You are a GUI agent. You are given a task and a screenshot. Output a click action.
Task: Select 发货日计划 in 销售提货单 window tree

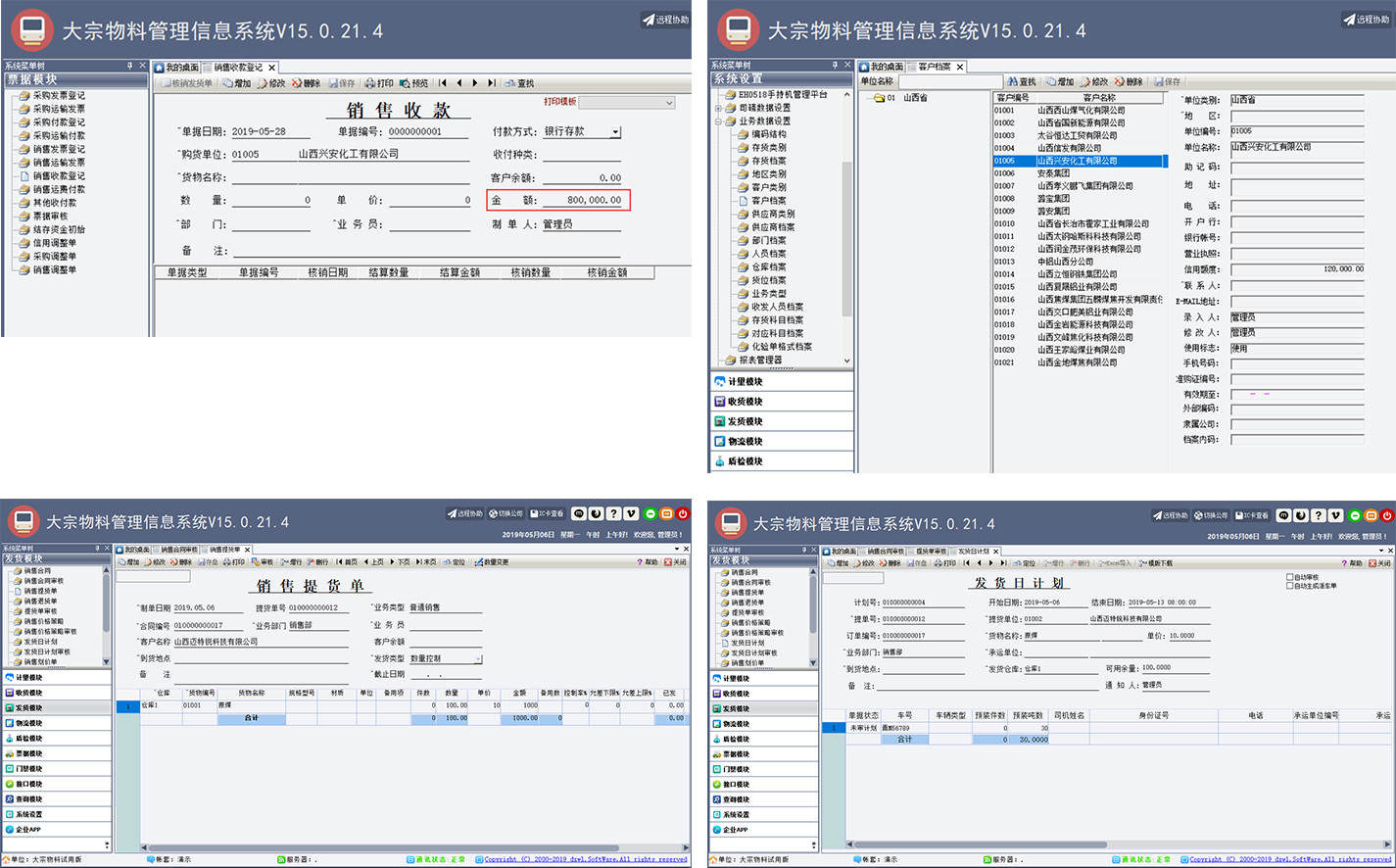pyautogui.click(x=40, y=642)
